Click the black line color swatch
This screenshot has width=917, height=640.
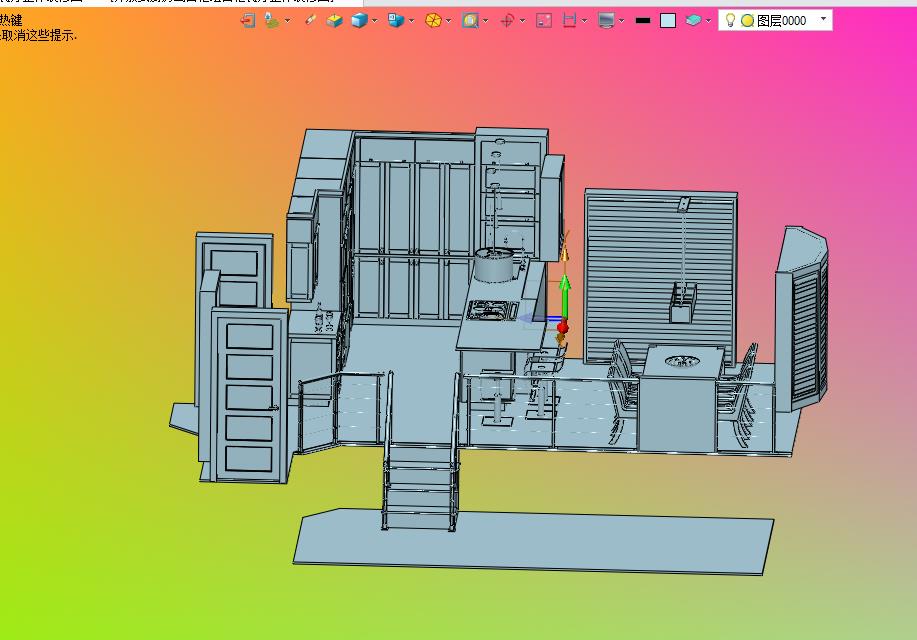tap(643, 20)
